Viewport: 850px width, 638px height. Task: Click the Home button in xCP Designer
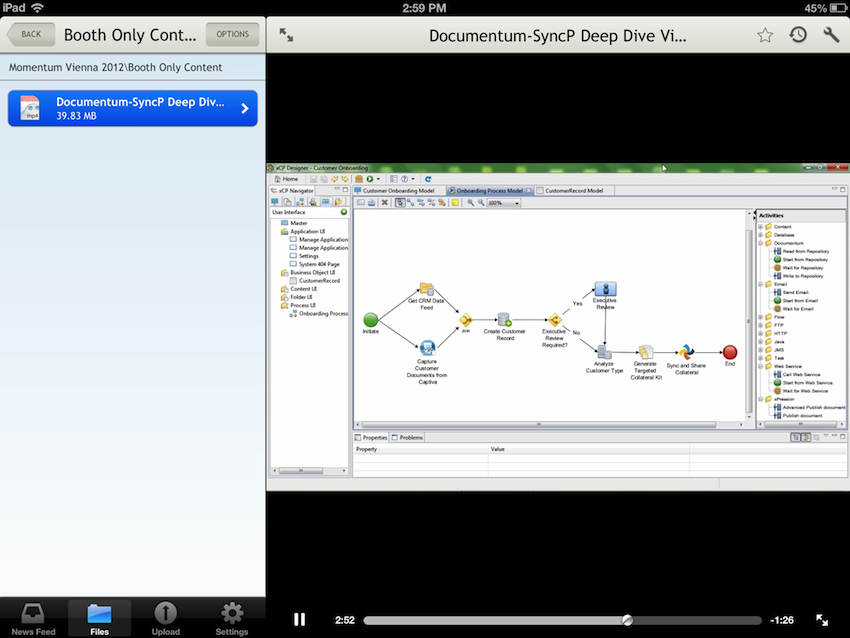(x=286, y=179)
